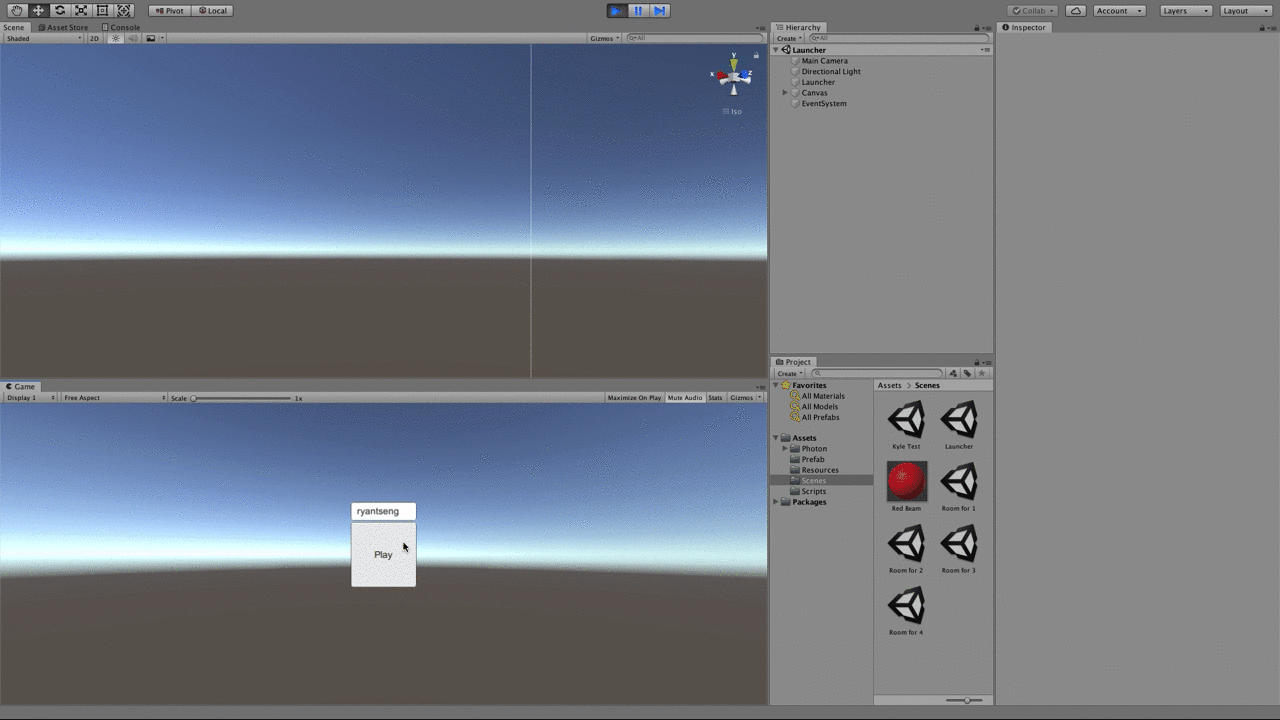1280x720 pixels.
Task: Open the Account dropdown
Action: (1119, 10)
